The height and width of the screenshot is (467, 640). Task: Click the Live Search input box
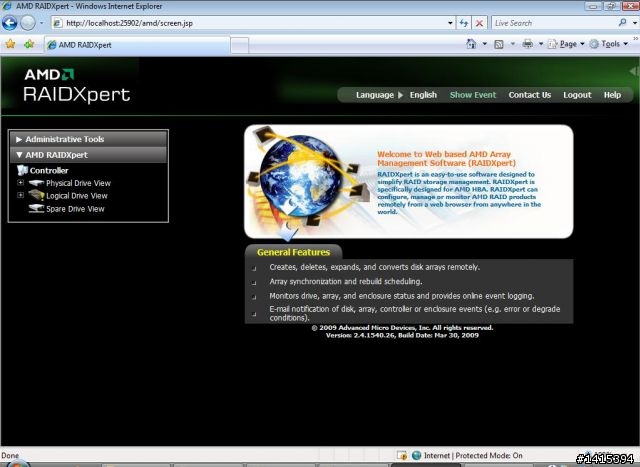point(554,23)
